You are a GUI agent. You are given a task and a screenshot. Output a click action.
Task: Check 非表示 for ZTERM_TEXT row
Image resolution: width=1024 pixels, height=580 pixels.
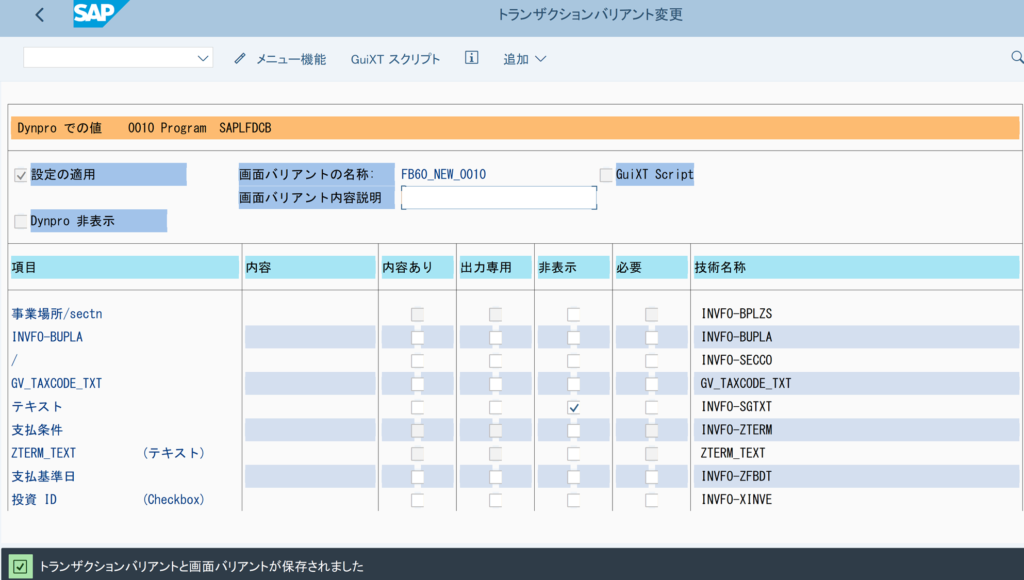pyautogui.click(x=573, y=453)
